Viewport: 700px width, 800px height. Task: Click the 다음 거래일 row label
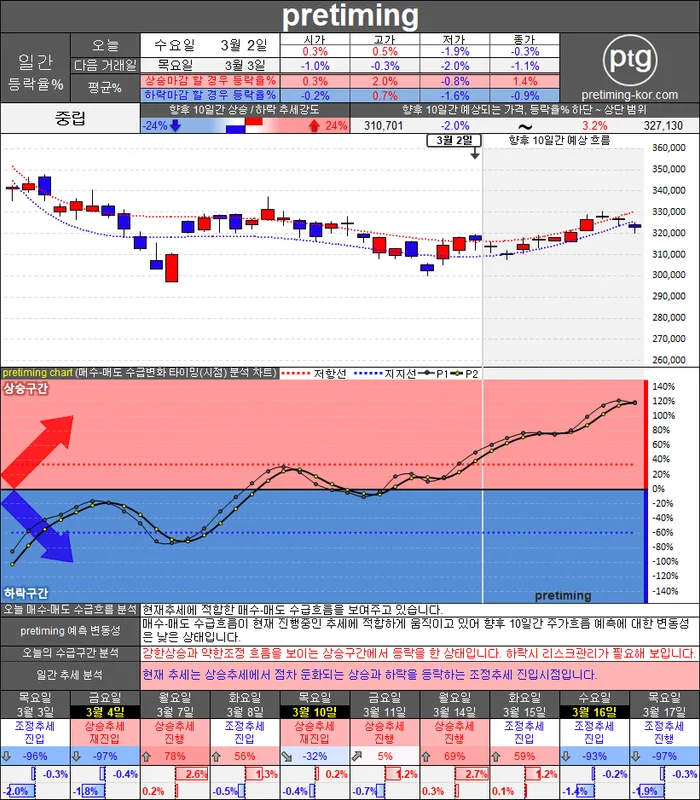pyautogui.click(x=105, y=65)
